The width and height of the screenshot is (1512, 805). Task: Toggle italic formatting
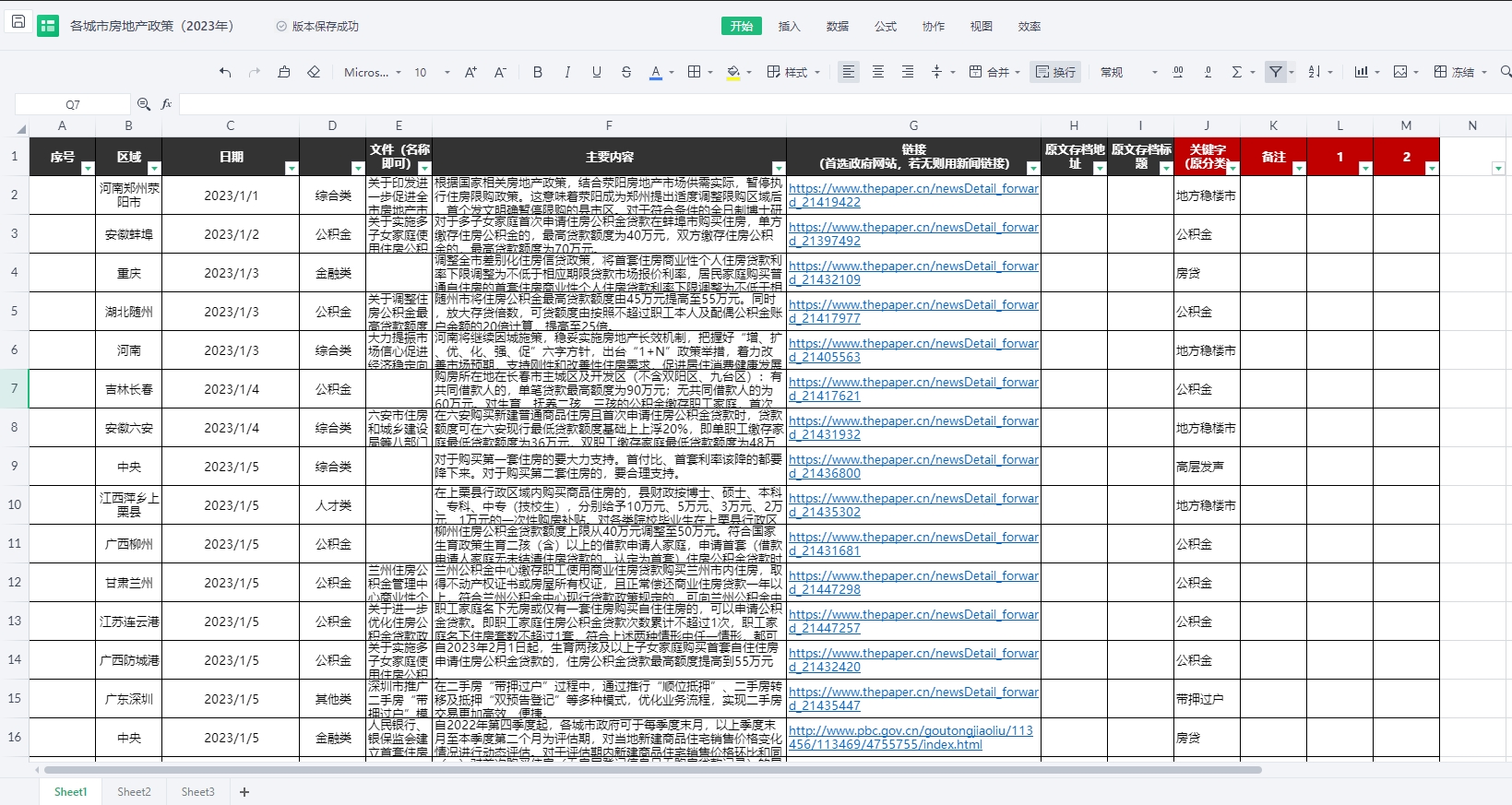coord(567,72)
